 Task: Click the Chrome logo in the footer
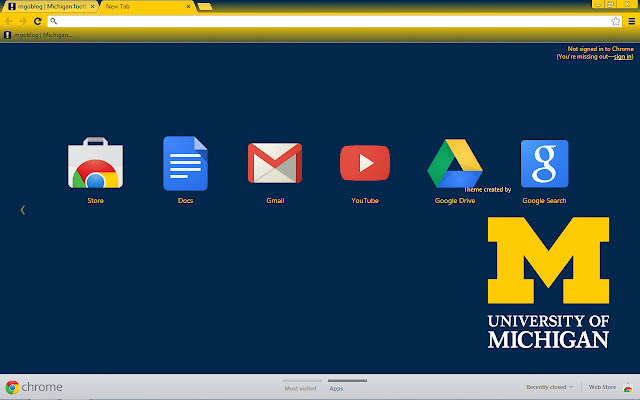click(12, 387)
